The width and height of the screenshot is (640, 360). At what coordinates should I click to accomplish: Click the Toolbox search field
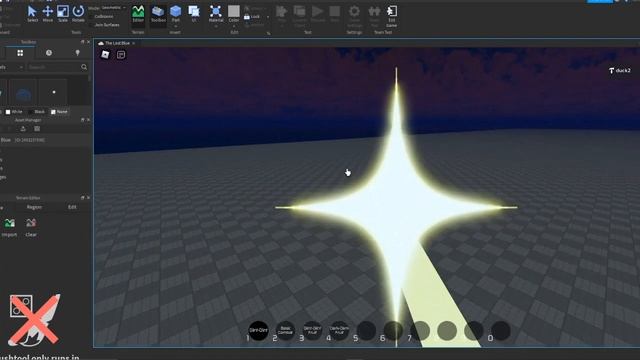pos(53,67)
